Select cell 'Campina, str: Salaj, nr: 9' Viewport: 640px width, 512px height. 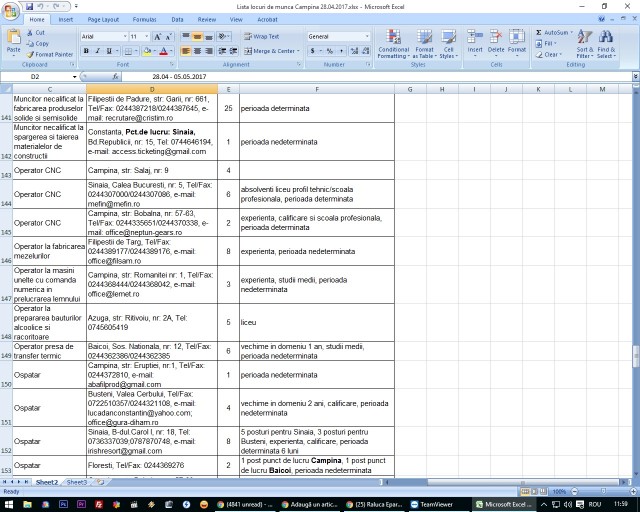coord(152,170)
